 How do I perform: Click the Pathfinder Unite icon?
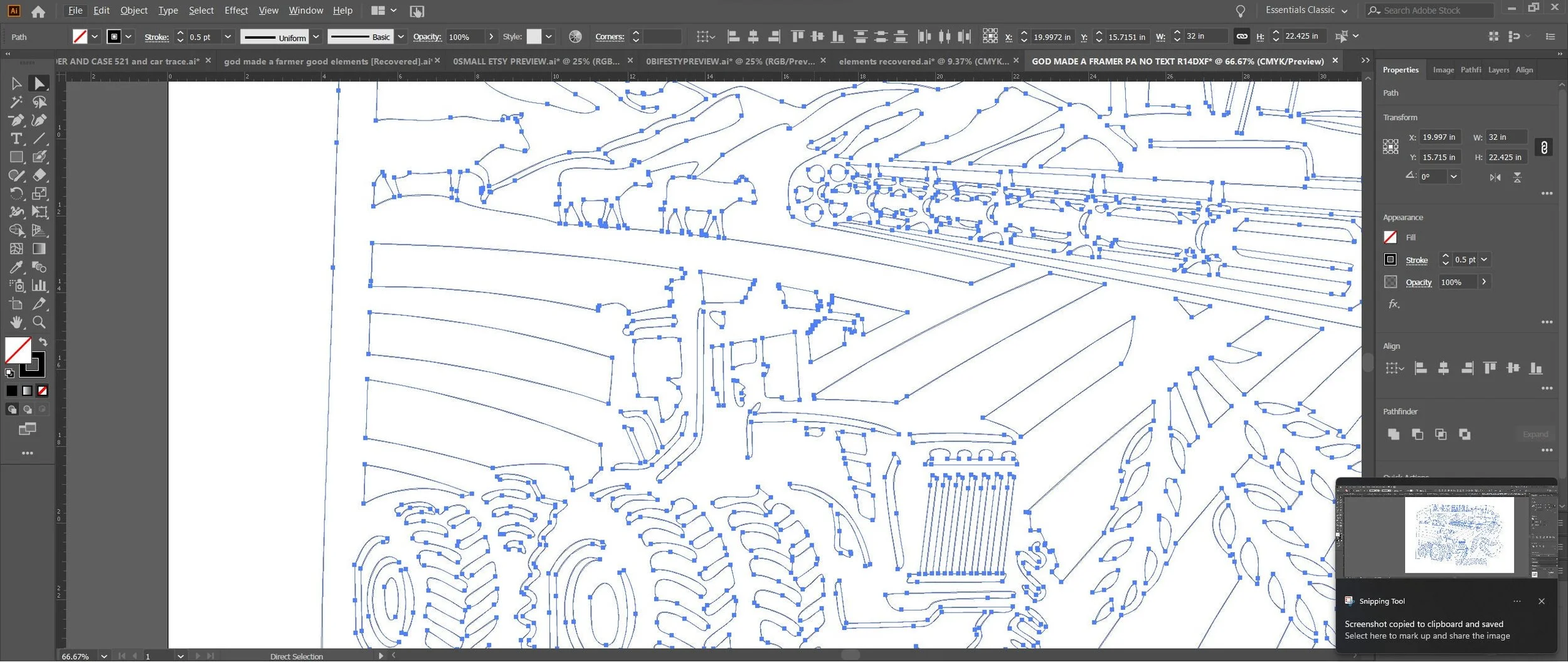tap(1393, 434)
